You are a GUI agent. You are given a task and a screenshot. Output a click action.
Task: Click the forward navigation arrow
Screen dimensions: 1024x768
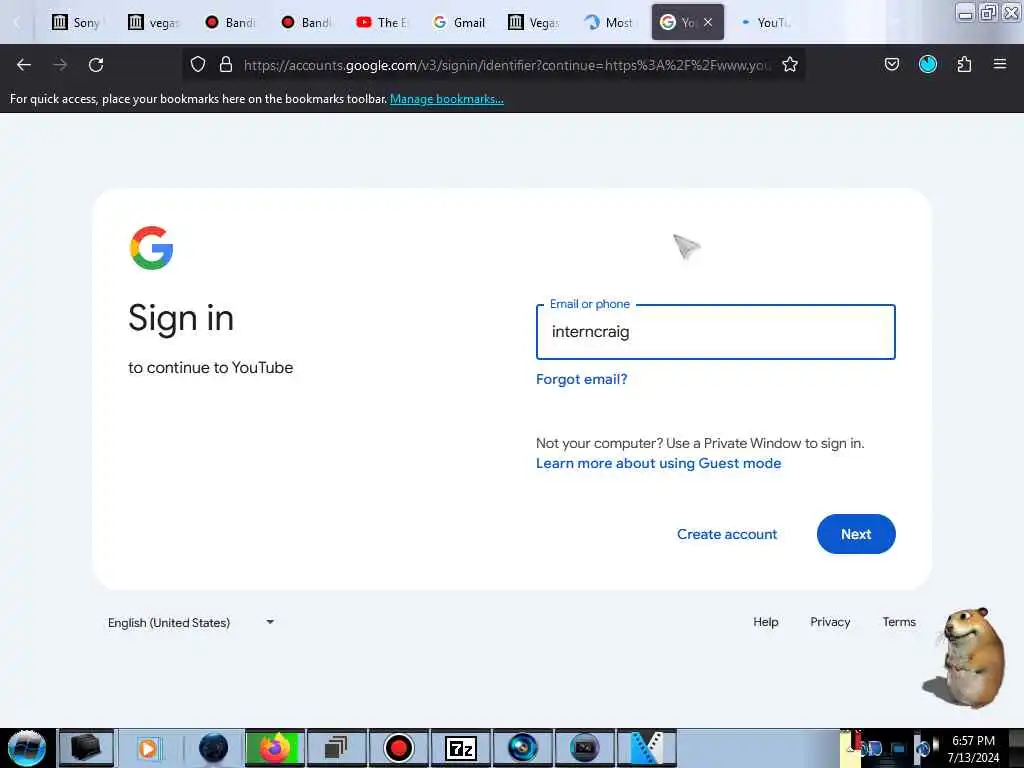tap(60, 65)
